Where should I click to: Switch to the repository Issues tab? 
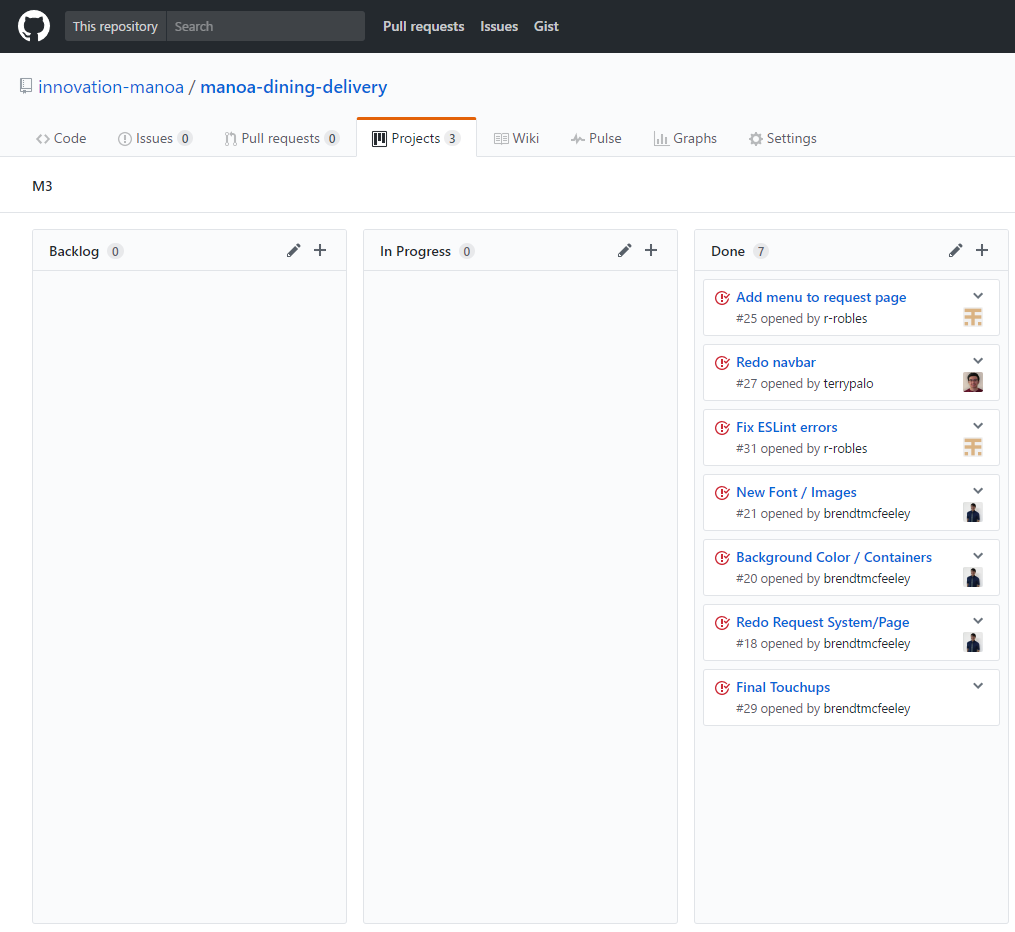155,139
